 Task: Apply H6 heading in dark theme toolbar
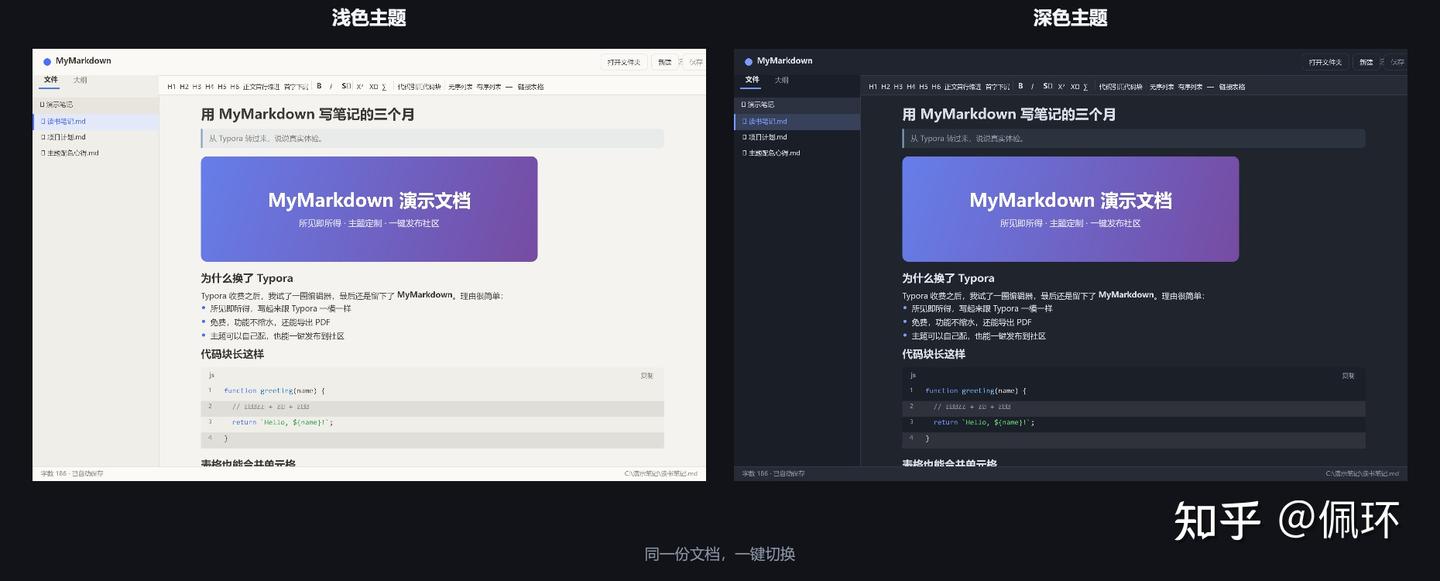point(936,87)
